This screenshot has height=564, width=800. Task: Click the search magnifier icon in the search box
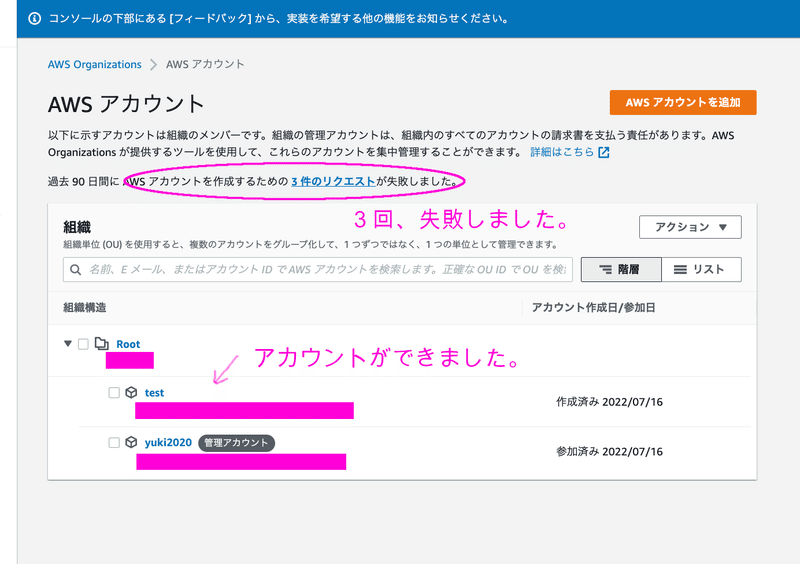tap(76, 269)
